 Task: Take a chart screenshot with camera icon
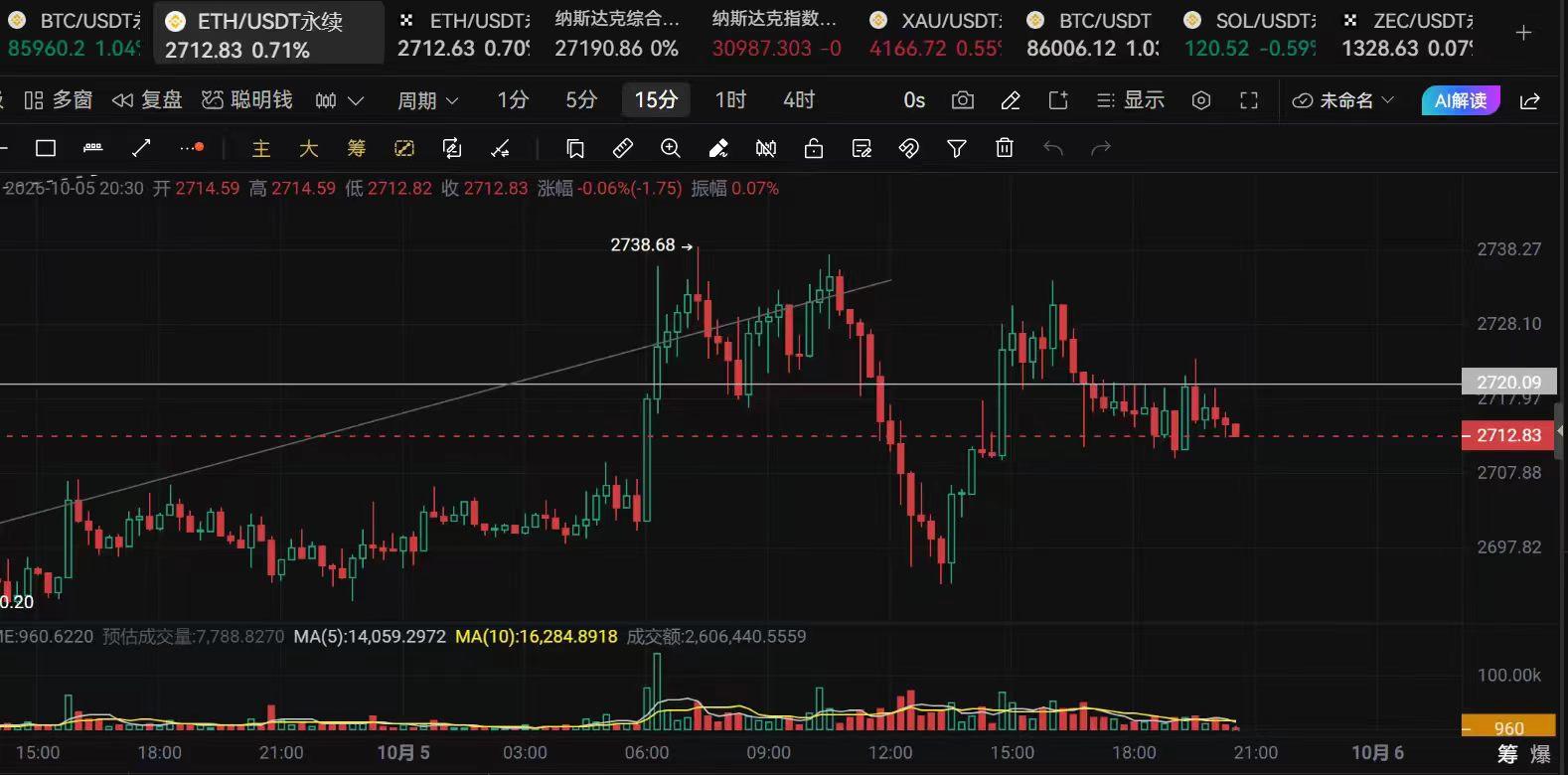pyautogui.click(x=962, y=100)
